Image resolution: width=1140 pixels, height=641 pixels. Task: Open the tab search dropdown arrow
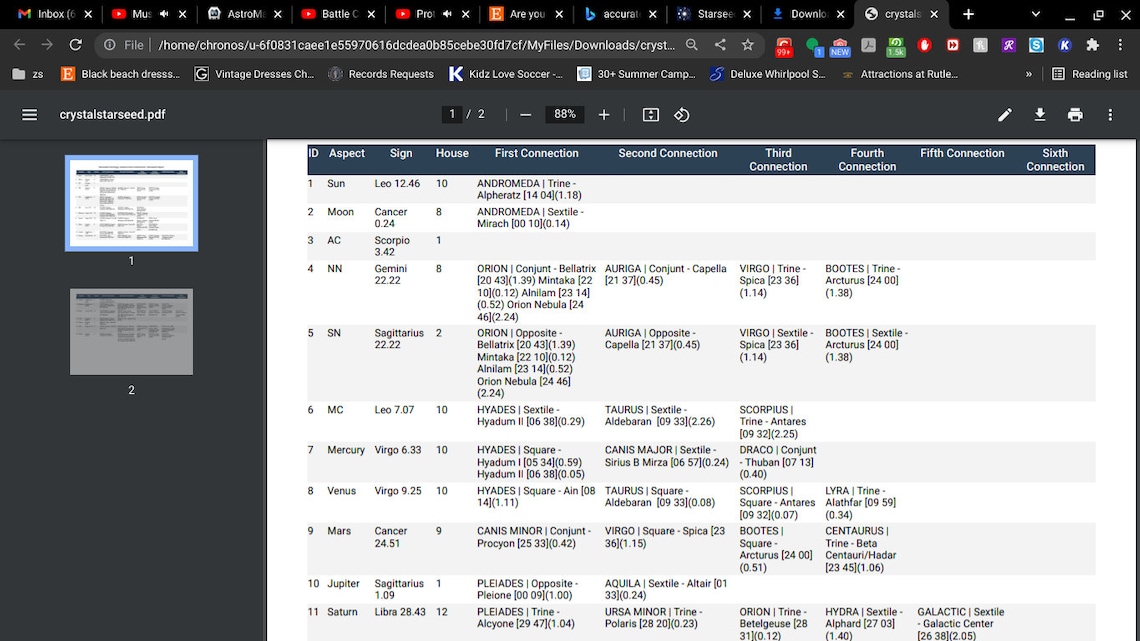[1035, 14]
